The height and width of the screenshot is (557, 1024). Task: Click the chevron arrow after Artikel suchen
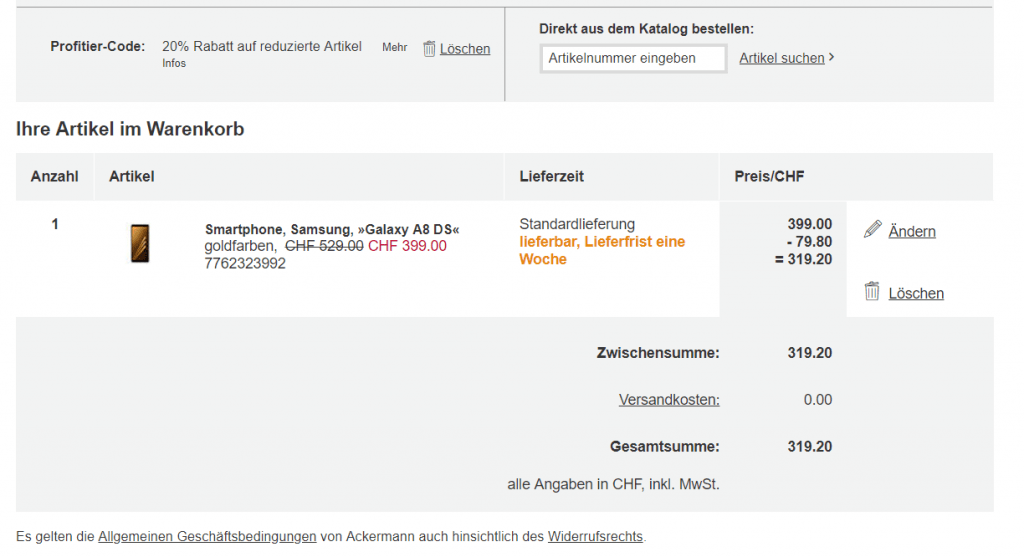[x=832, y=58]
